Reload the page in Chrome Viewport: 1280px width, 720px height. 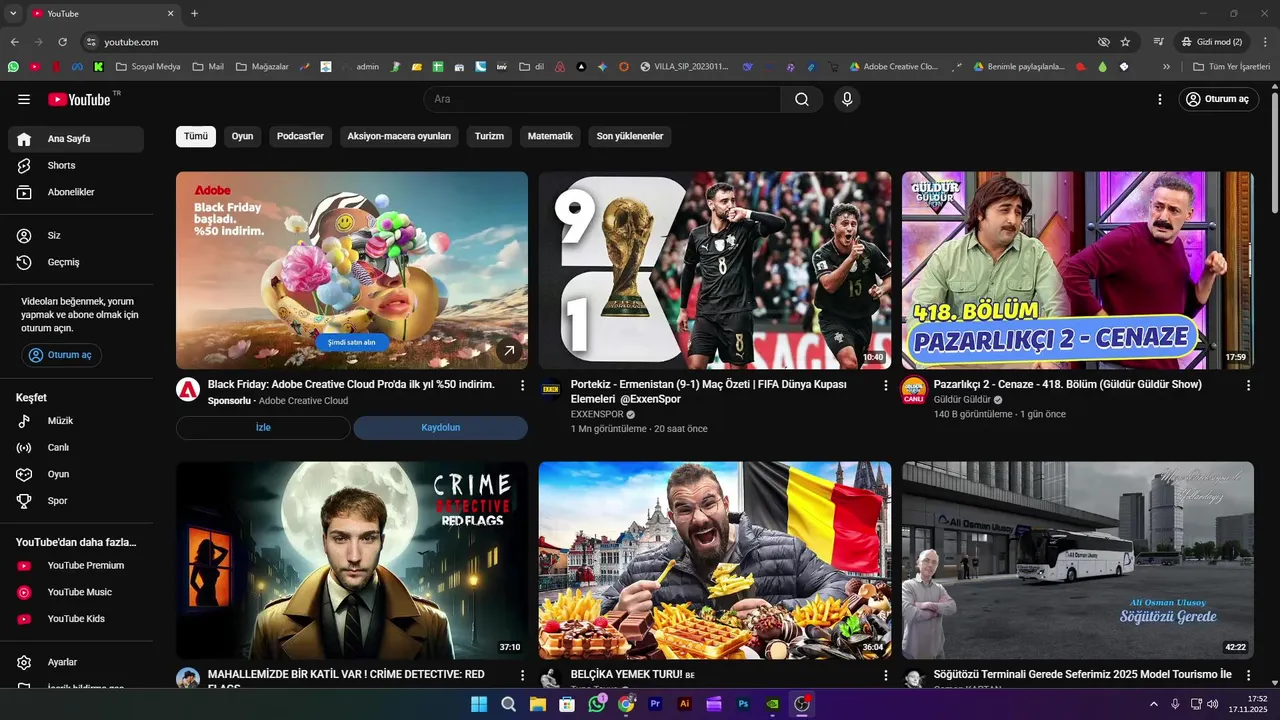click(62, 42)
